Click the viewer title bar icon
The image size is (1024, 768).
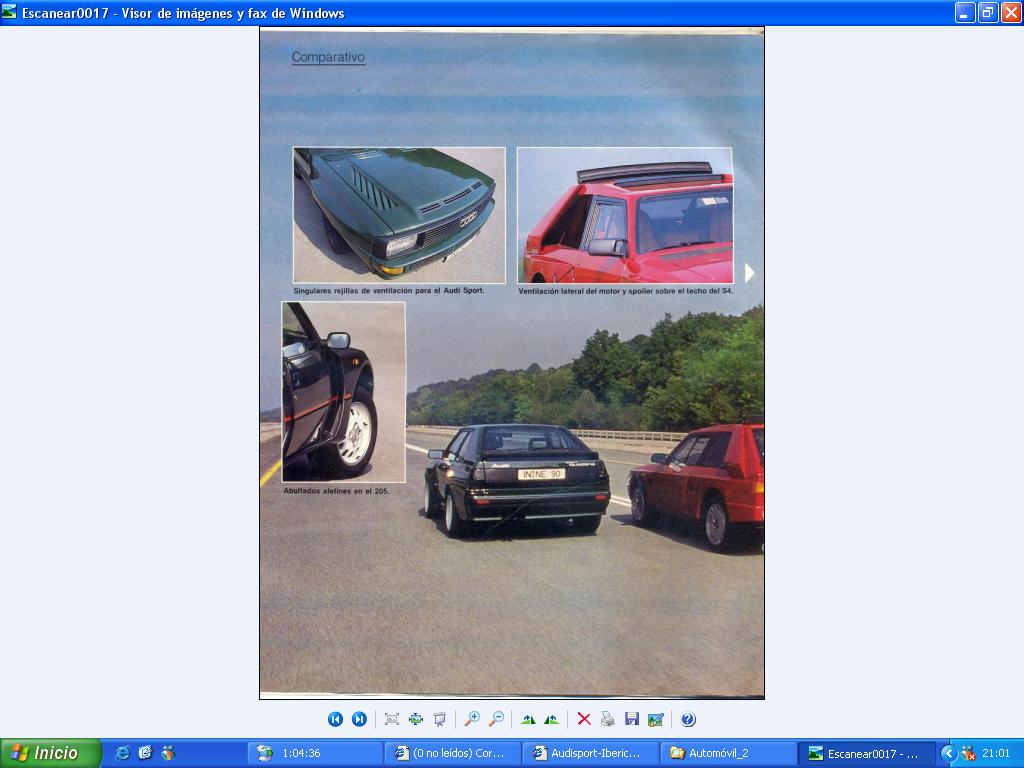tap(9, 12)
